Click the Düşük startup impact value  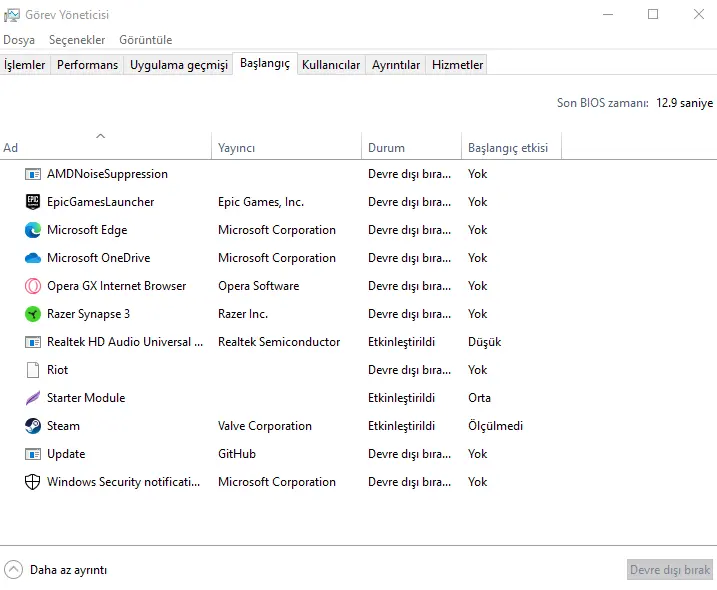(x=484, y=342)
